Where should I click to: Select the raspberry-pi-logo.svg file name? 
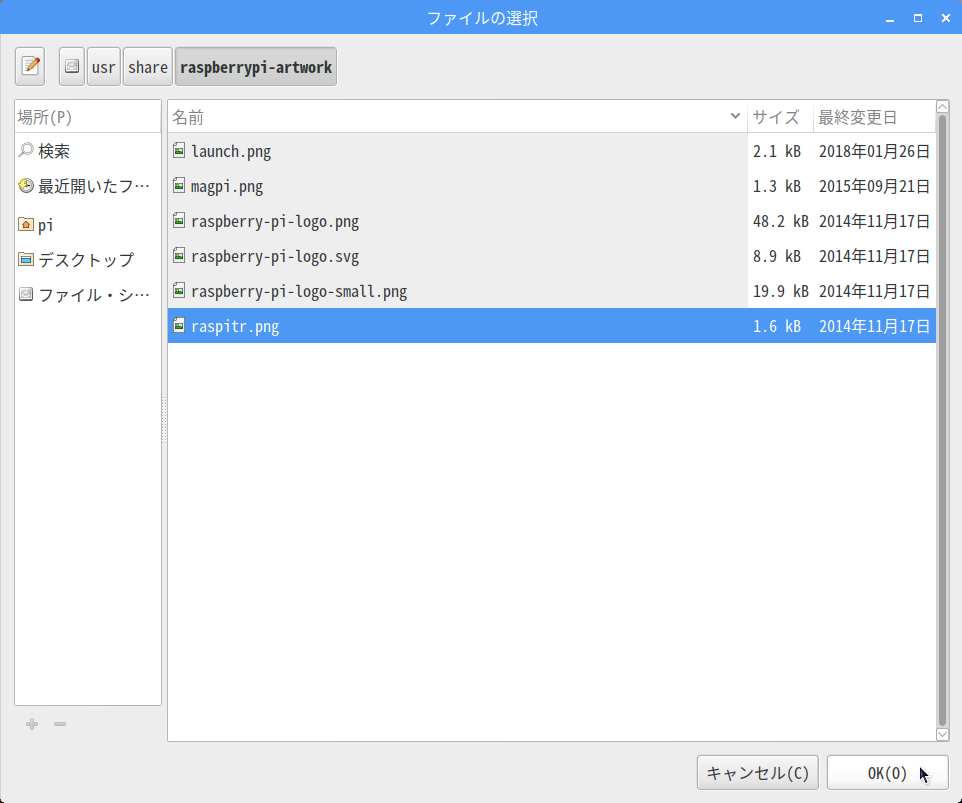click(275, 256)
